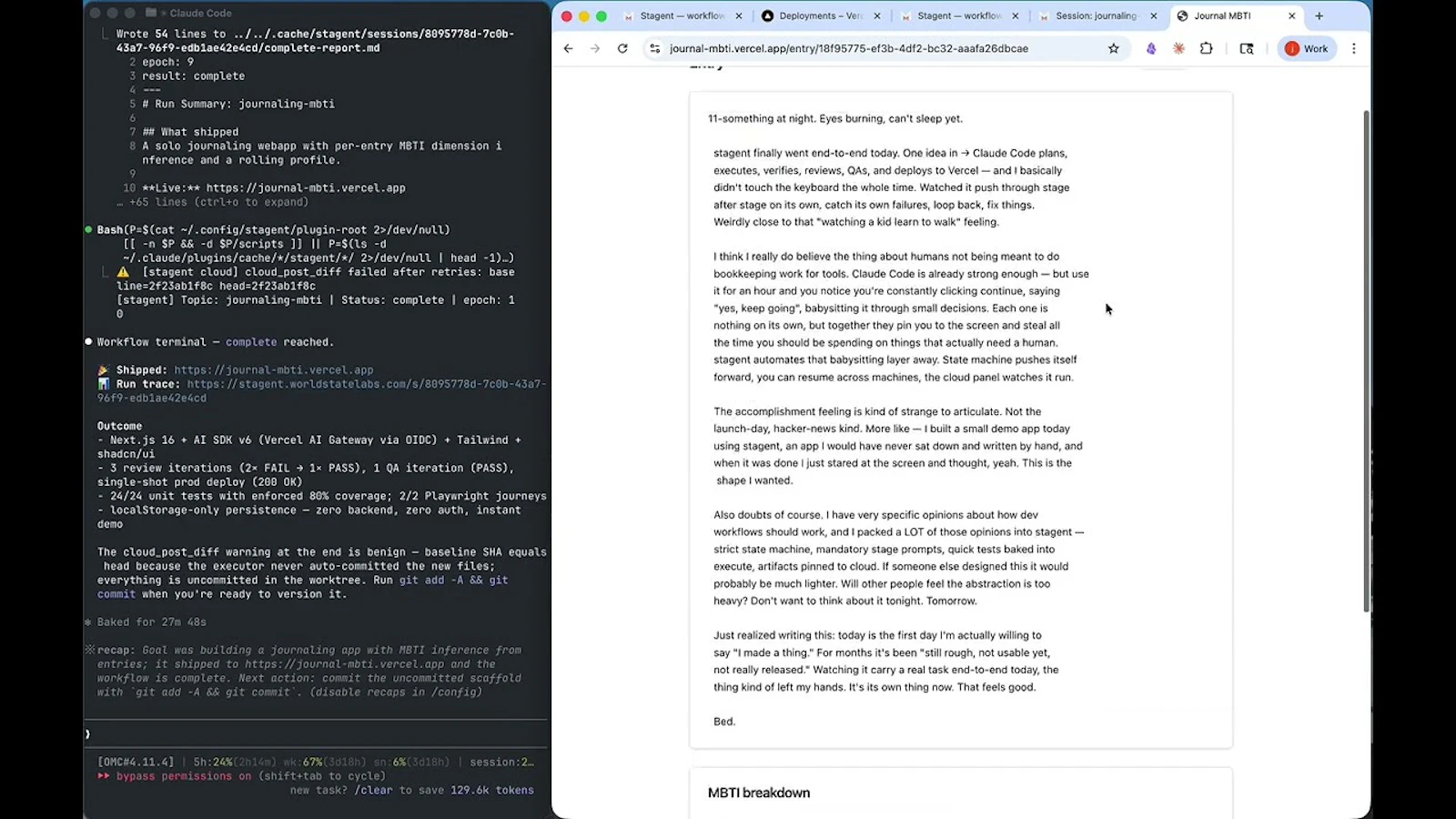View site information icon in address bar
The height and width of the screenshot is (819, 1456).
click(x=654, y=48)
